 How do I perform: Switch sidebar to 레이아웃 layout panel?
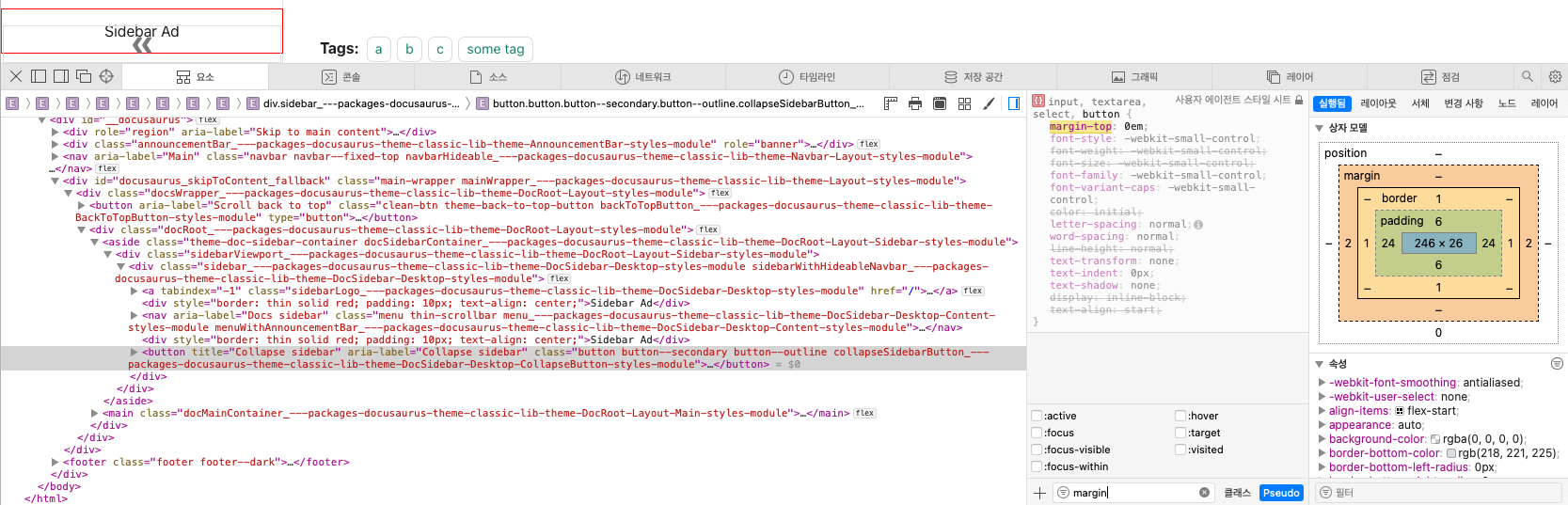point(1378,103)
